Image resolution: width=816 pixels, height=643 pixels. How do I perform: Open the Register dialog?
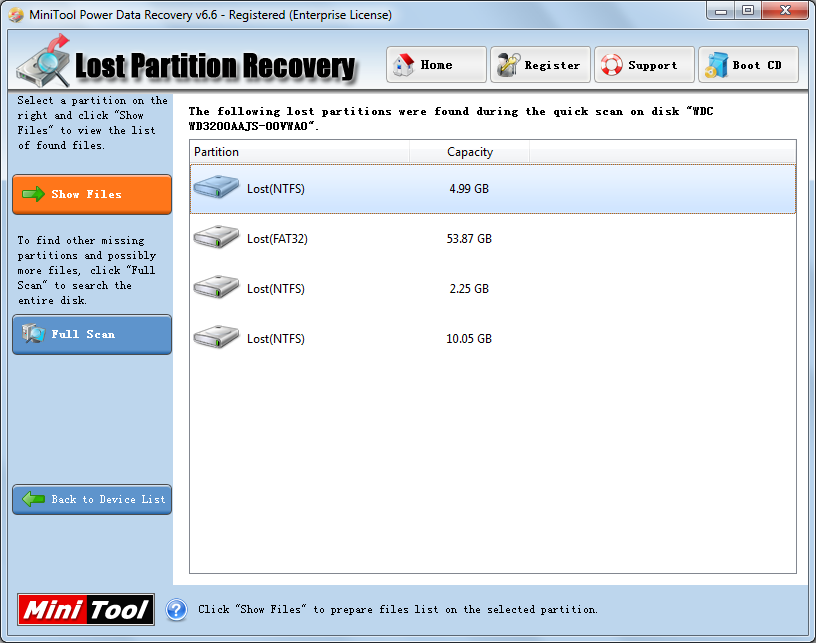540,65
